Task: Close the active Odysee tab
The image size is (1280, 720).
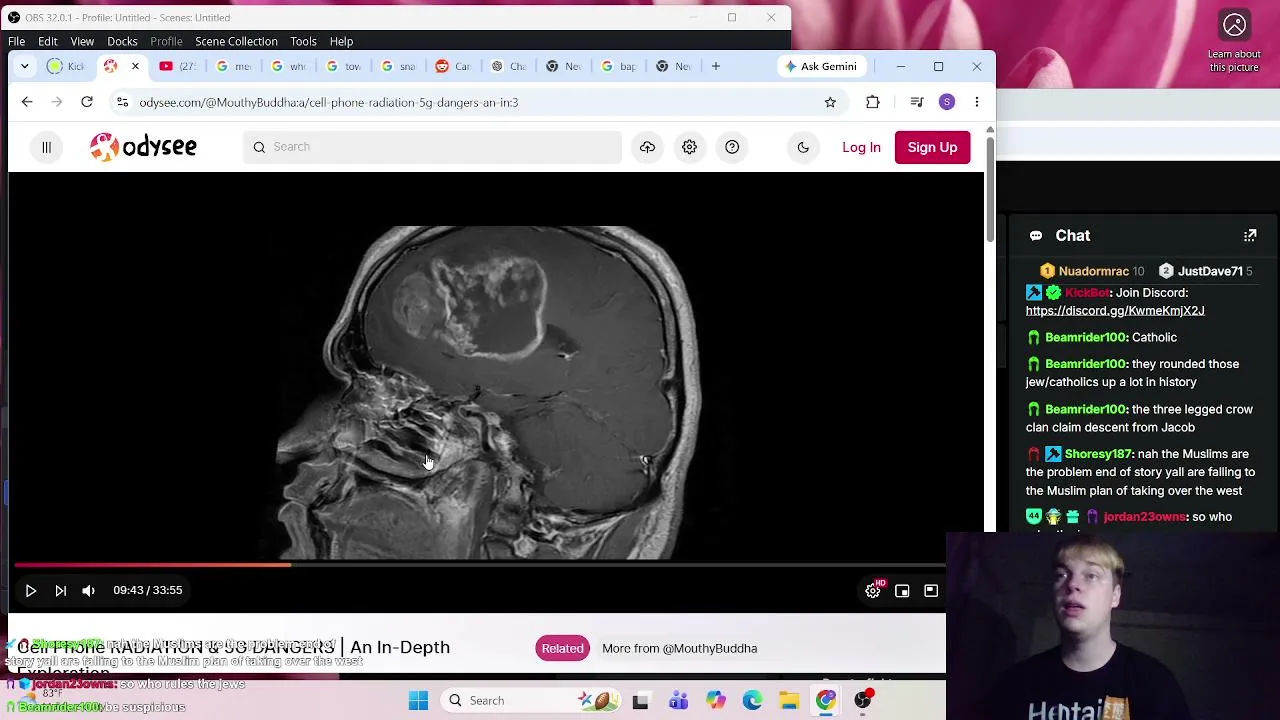Action: pyautogui.click(x=135, y=66)
